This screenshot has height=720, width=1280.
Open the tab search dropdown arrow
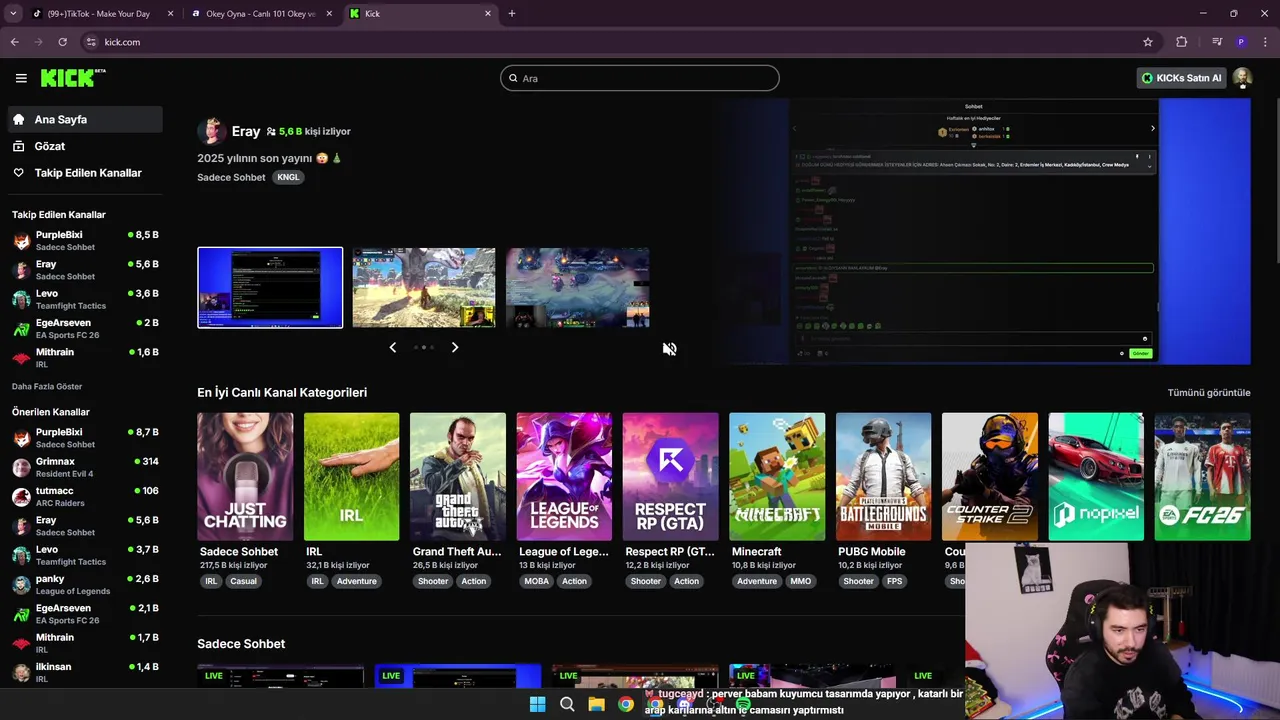tap(12, 13)
